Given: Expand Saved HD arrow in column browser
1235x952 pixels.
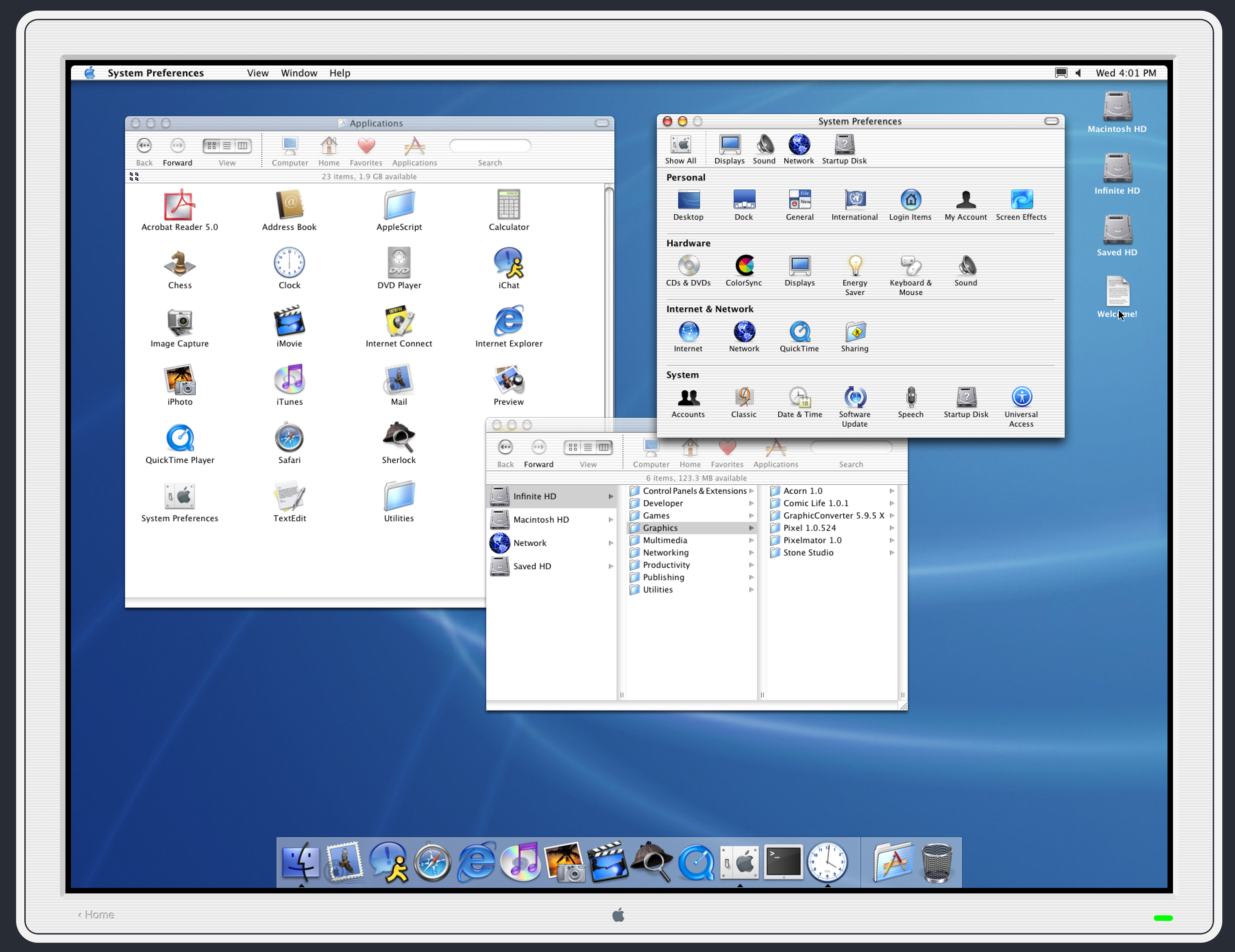Looking at the screenshot, I should [611, 566].
